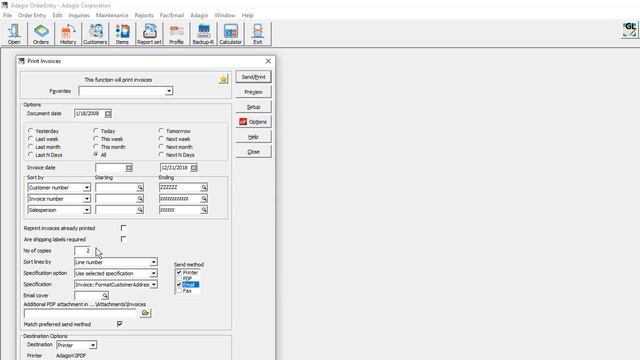Expand the Destination dropdown
Image resolution: width=640 pixels, height=360 pixels.
tap(93, 345)
